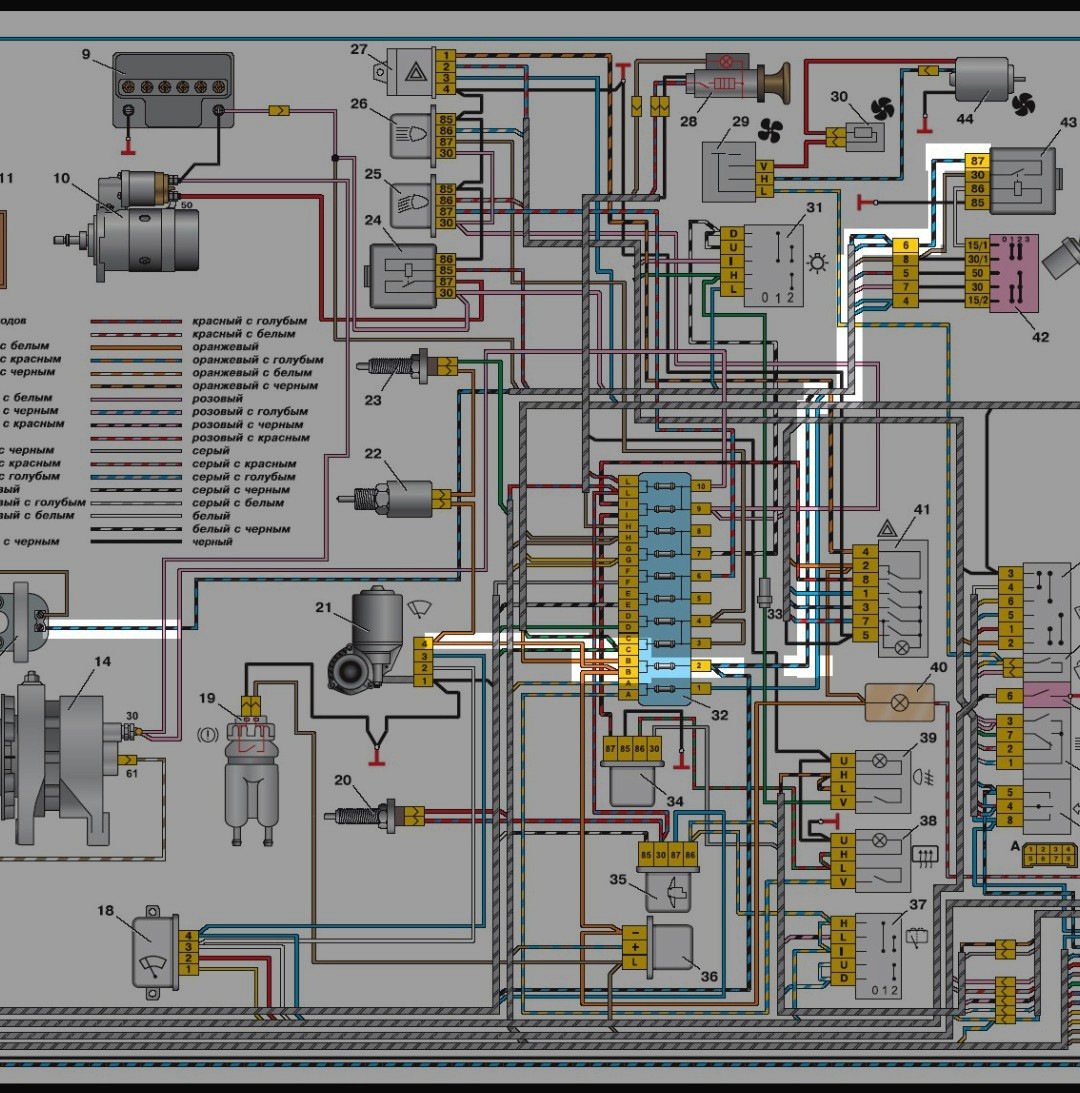1080x1093 pixels.
Task: Click headlight relay 25 with beam symbol
Action: (x=413, y=204)
